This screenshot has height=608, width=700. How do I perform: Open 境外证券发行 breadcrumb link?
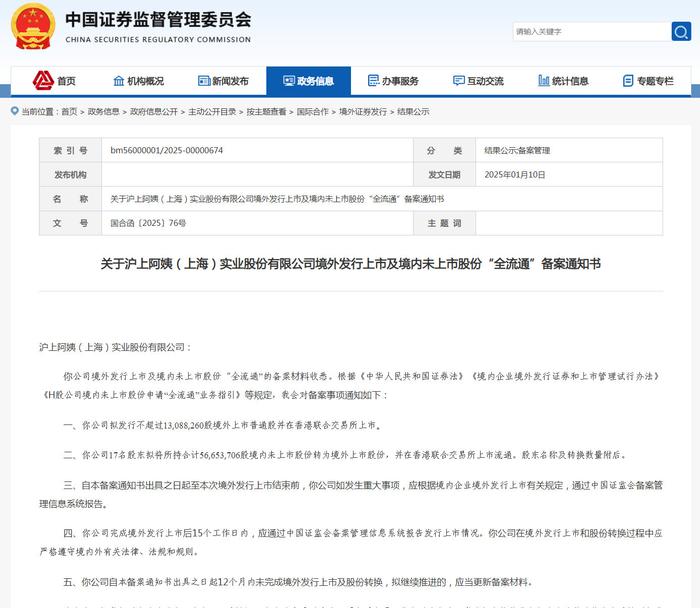coord(363,112)
